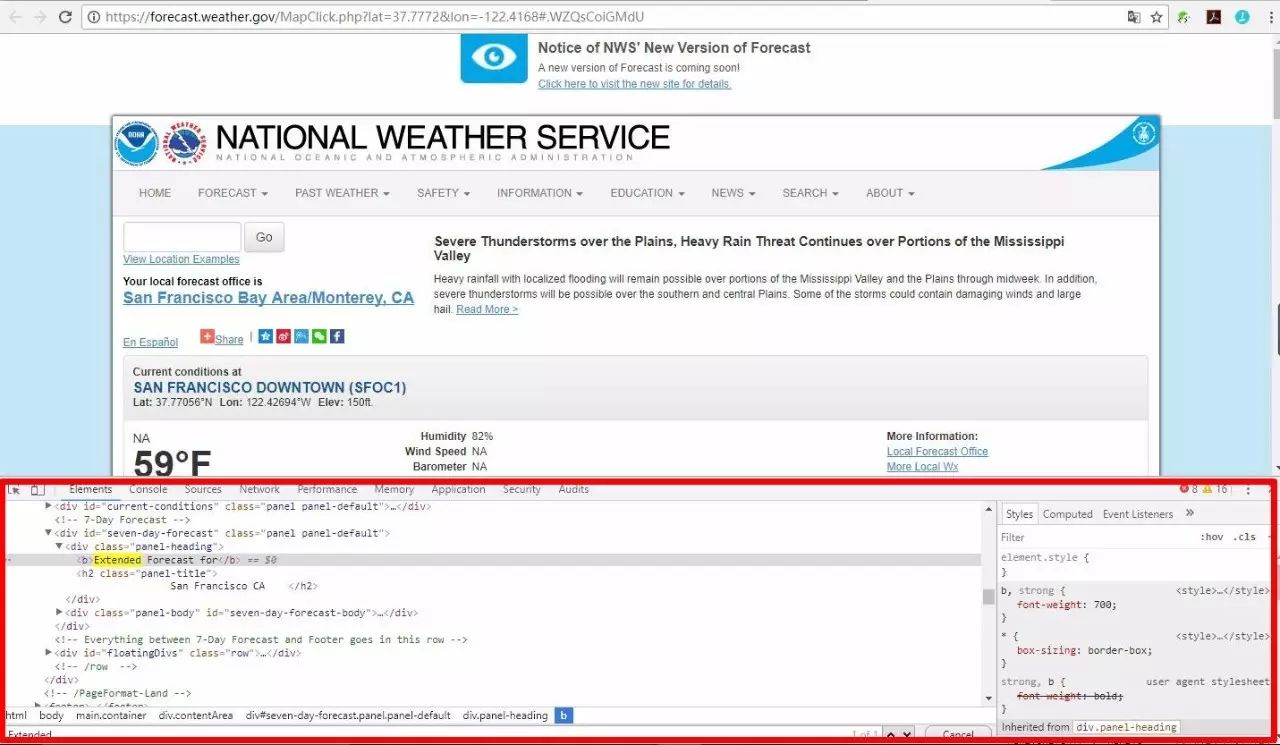
Task: Collapse the seven-day-forecast div node
Action: [x=49, y=534]
